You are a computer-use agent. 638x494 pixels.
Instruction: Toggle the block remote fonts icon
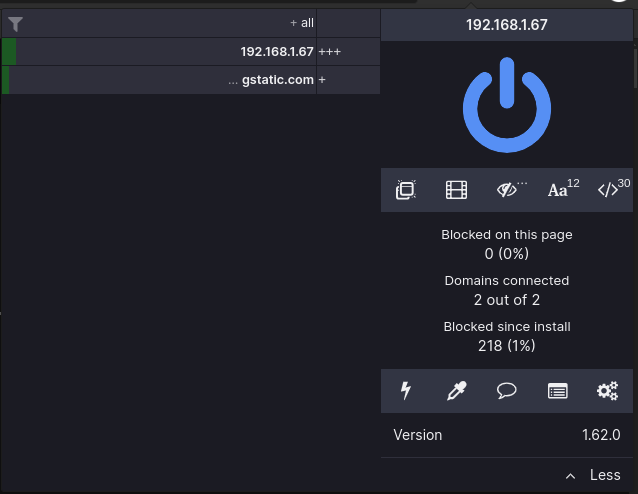559,190
